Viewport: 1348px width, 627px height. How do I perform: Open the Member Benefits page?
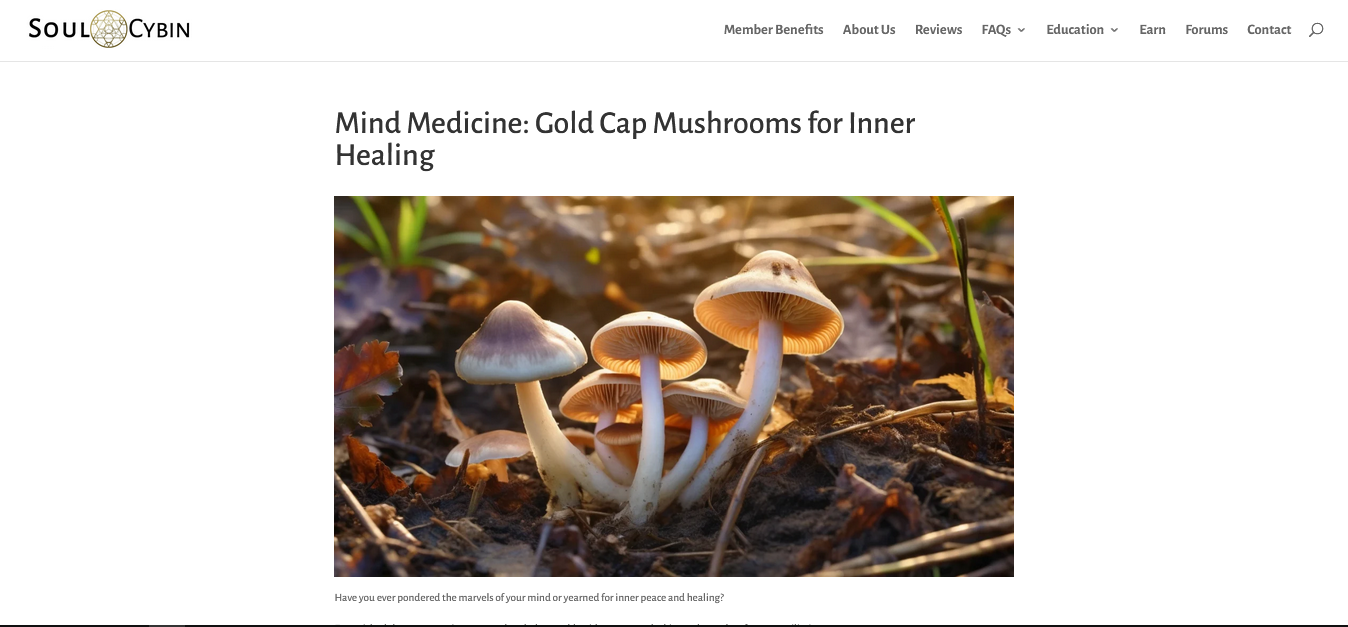(773, 30)
